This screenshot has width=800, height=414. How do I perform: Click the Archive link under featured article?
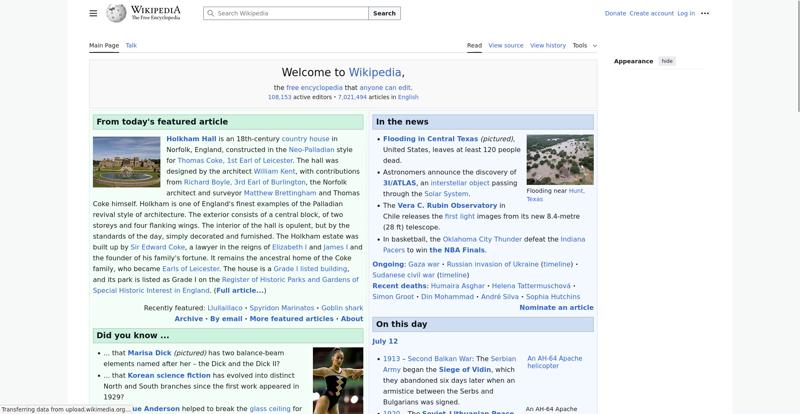(189, 319)
